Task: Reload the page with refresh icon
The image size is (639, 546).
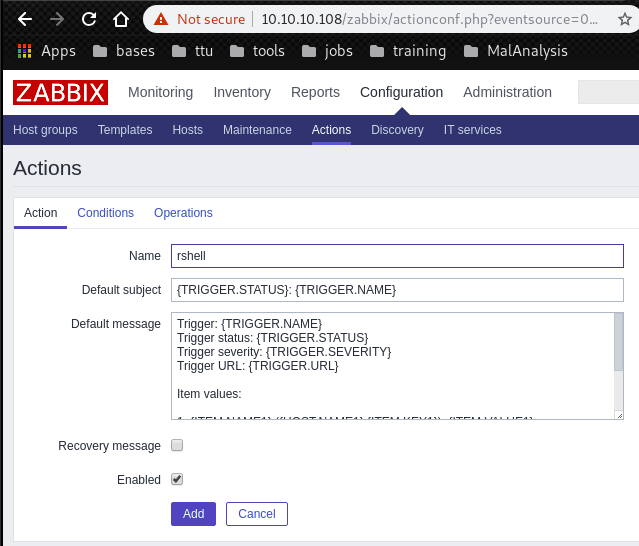Action: tap(89, 19)
